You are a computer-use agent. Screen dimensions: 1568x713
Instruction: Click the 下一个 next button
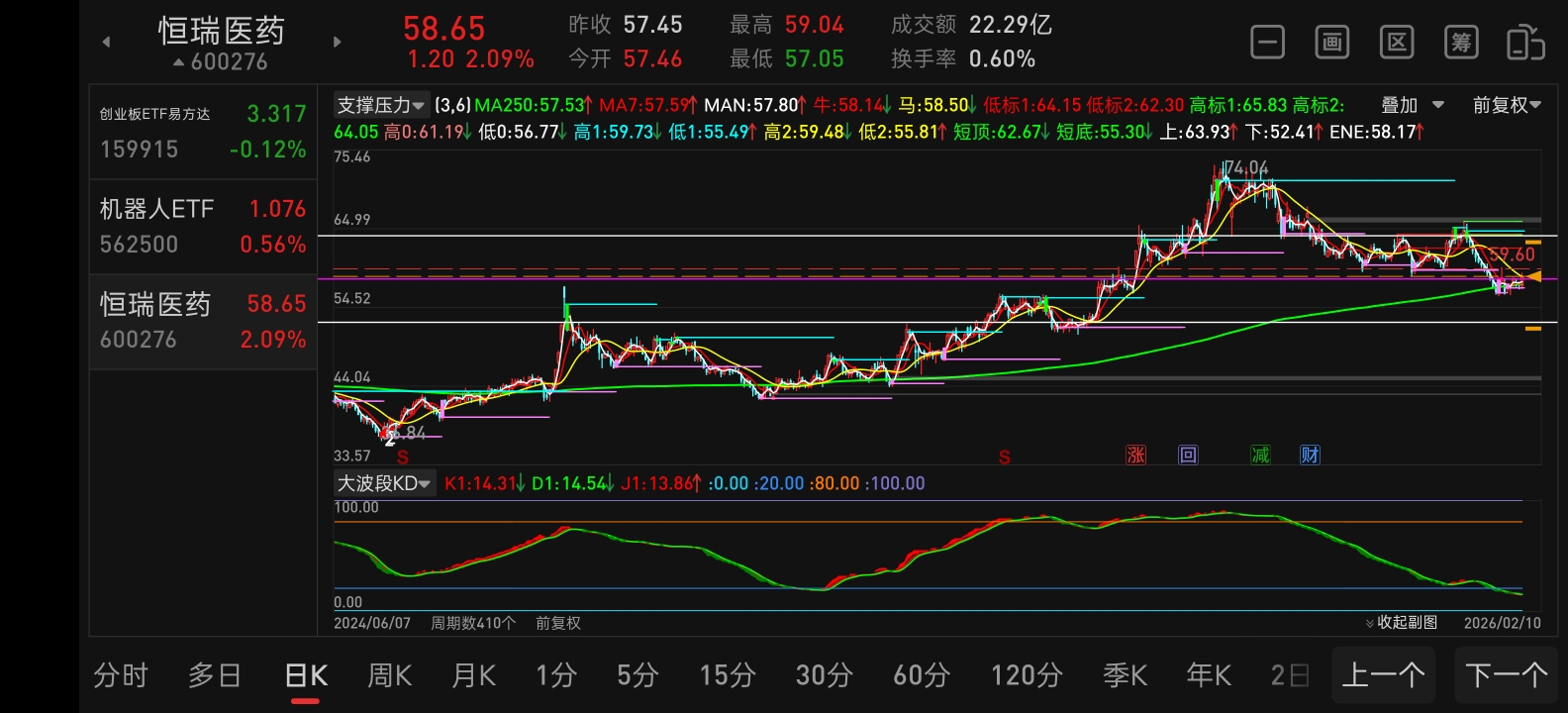point(1506,675)
